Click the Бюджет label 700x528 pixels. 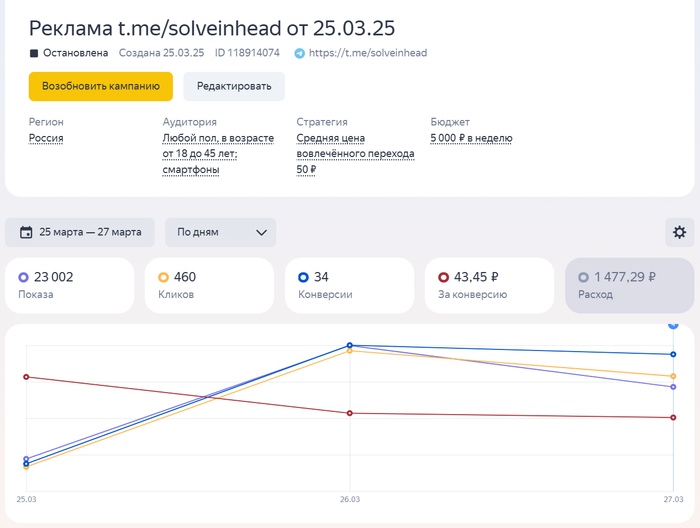(x=450, y=122)
